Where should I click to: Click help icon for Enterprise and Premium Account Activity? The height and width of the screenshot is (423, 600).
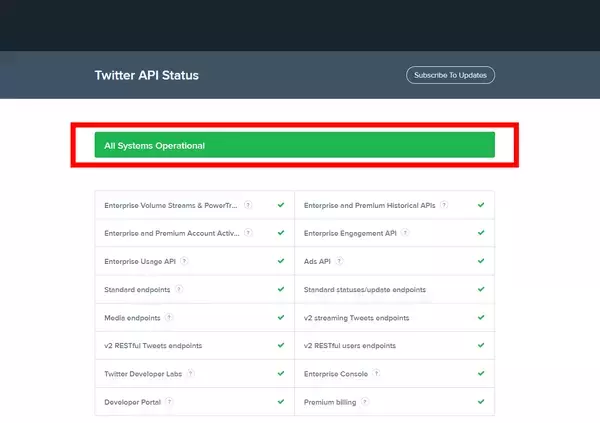coord(248,233)
